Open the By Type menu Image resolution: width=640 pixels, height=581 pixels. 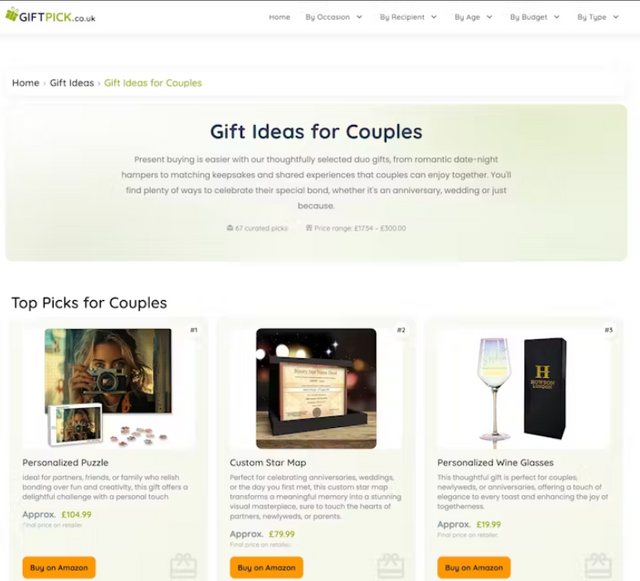[598, 17]
